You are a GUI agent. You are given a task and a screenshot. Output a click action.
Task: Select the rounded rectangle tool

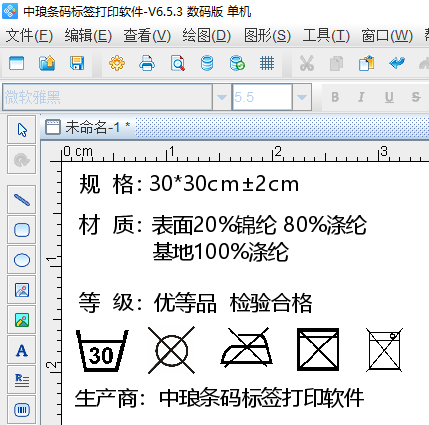pyautogui.click(x=22, y=230)
